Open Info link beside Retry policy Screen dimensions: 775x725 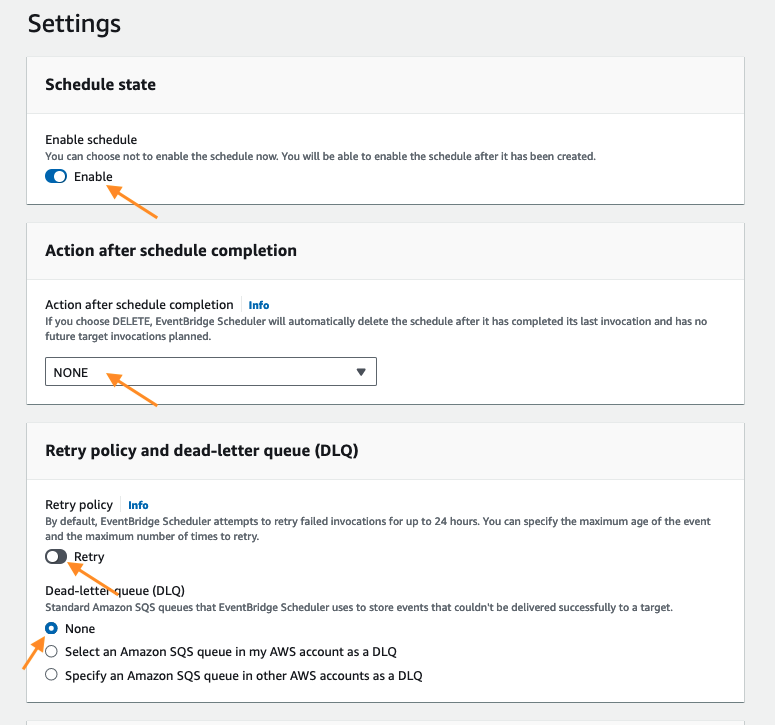138,505
